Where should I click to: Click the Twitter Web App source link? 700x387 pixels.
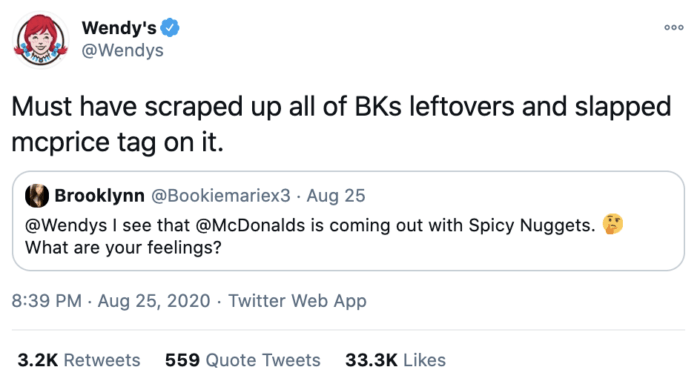tap(297, 301)
